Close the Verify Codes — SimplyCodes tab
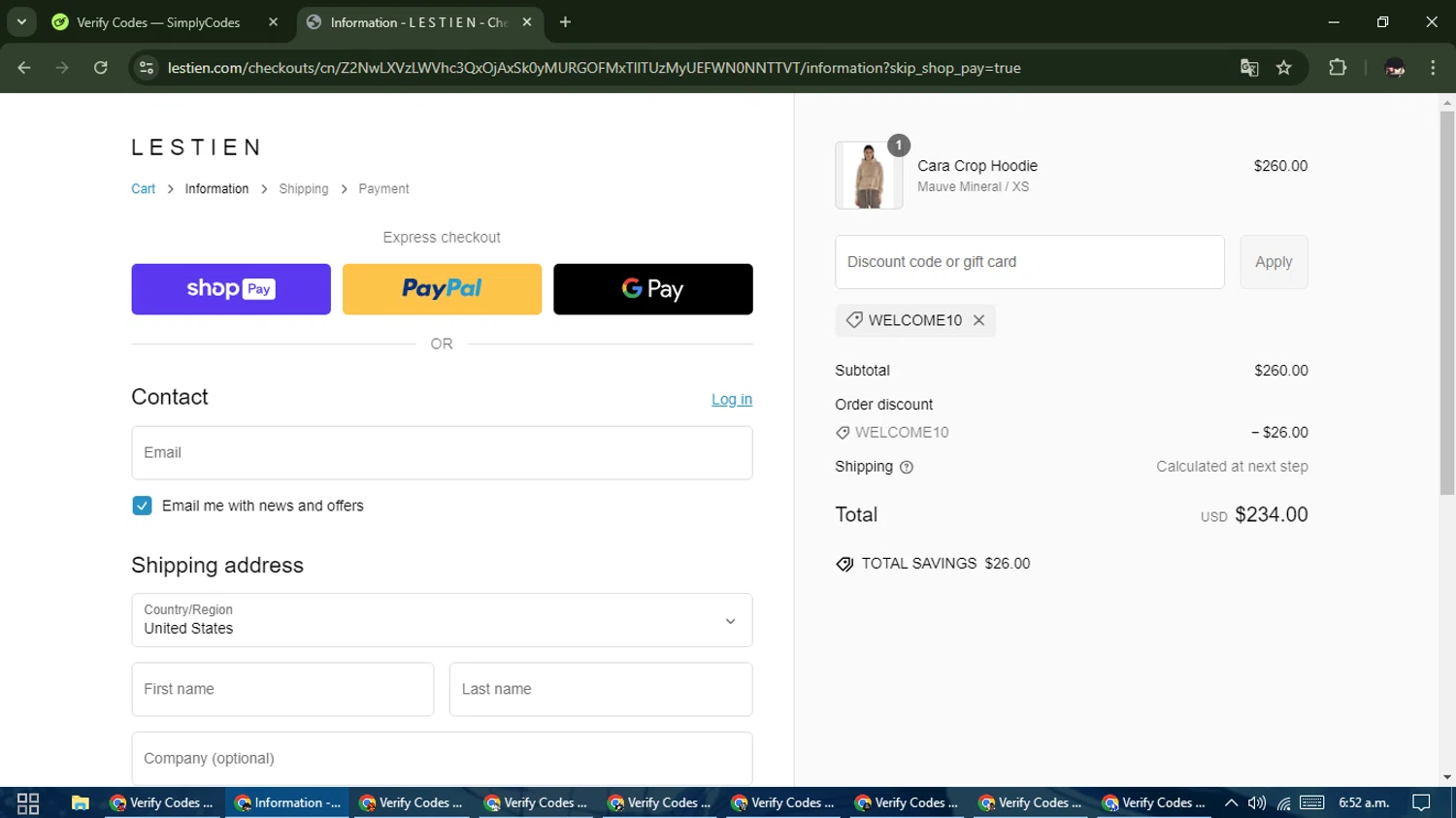 point(273,22)
